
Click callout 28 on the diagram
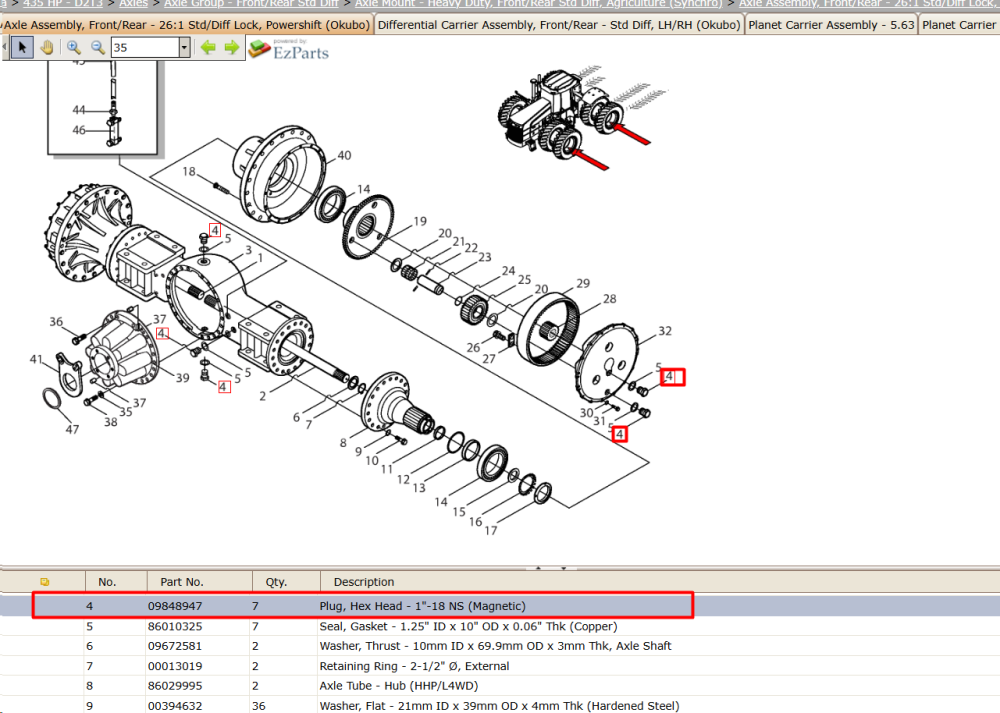coord(610,298)
